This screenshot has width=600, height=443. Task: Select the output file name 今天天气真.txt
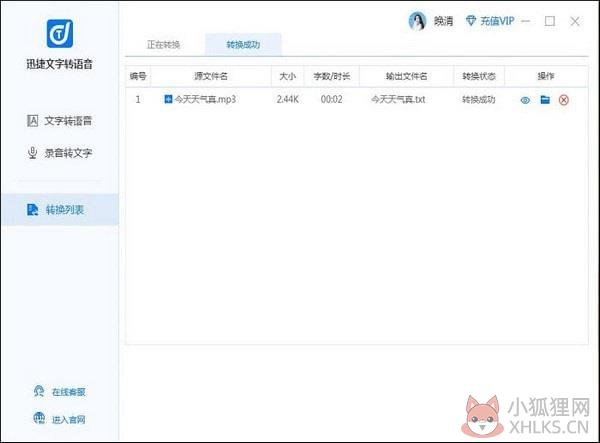[398, 99]
